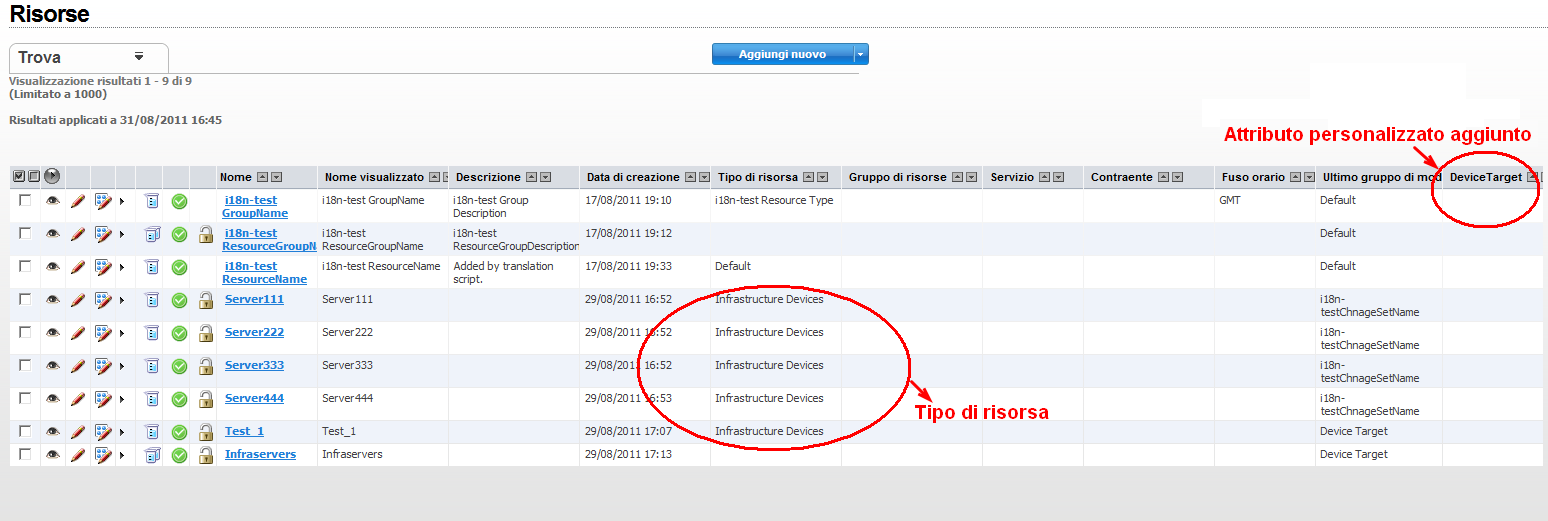Sort Servizio column descending
This screenshot has height=521, width=1548.
pyautogui.click(x=1058, y=177)
